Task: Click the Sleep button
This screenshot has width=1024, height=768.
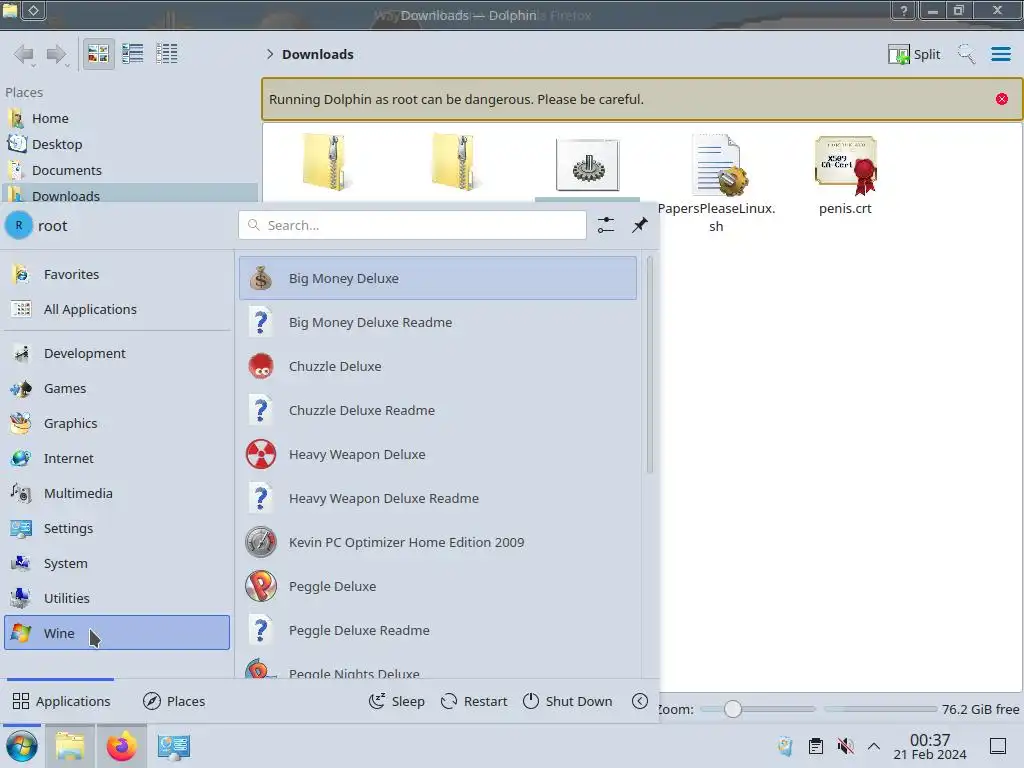Action: (397, 701)
